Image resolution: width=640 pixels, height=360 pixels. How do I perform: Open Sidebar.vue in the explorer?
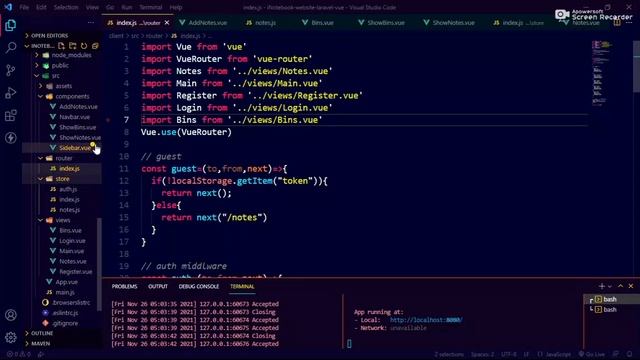pos(75,148)
